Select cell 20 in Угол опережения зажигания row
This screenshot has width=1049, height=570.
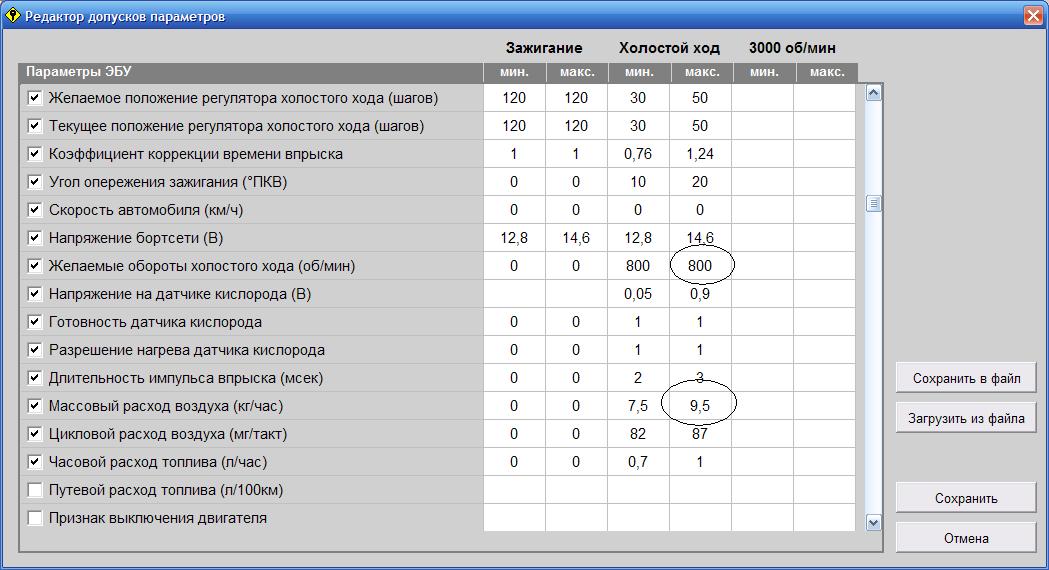click(700, 182)
